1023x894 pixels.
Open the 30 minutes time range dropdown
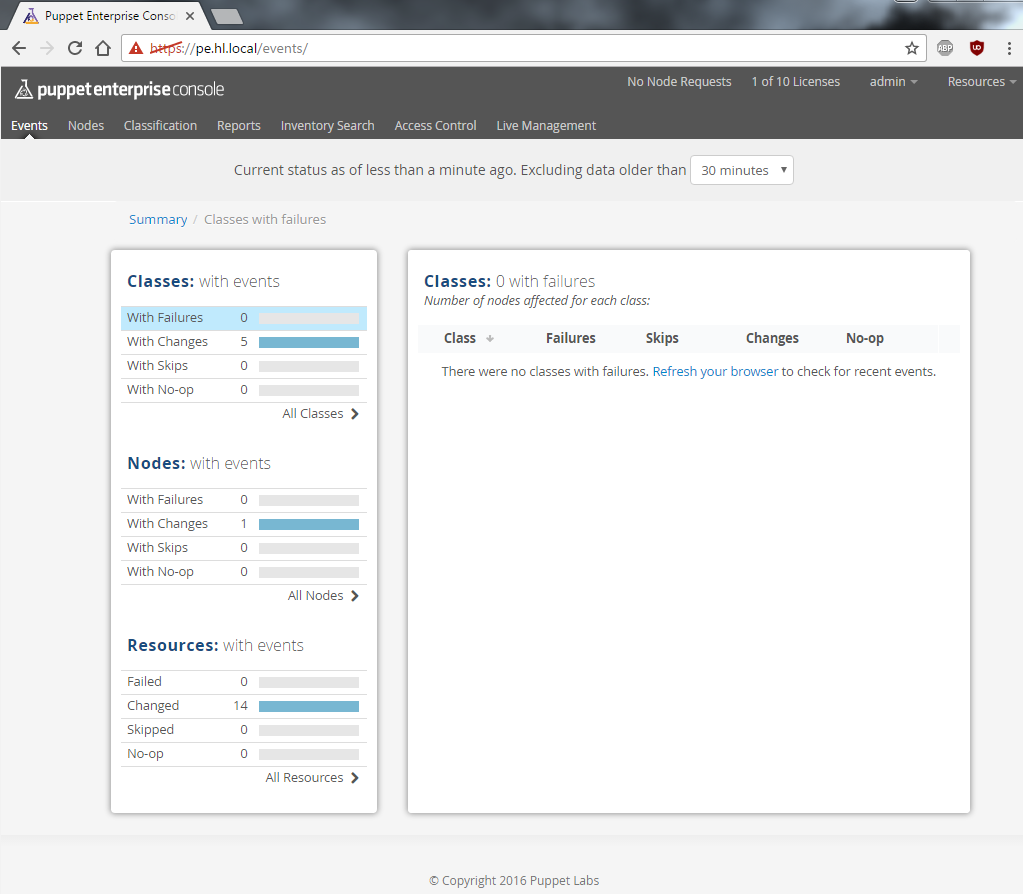(742, 170)
